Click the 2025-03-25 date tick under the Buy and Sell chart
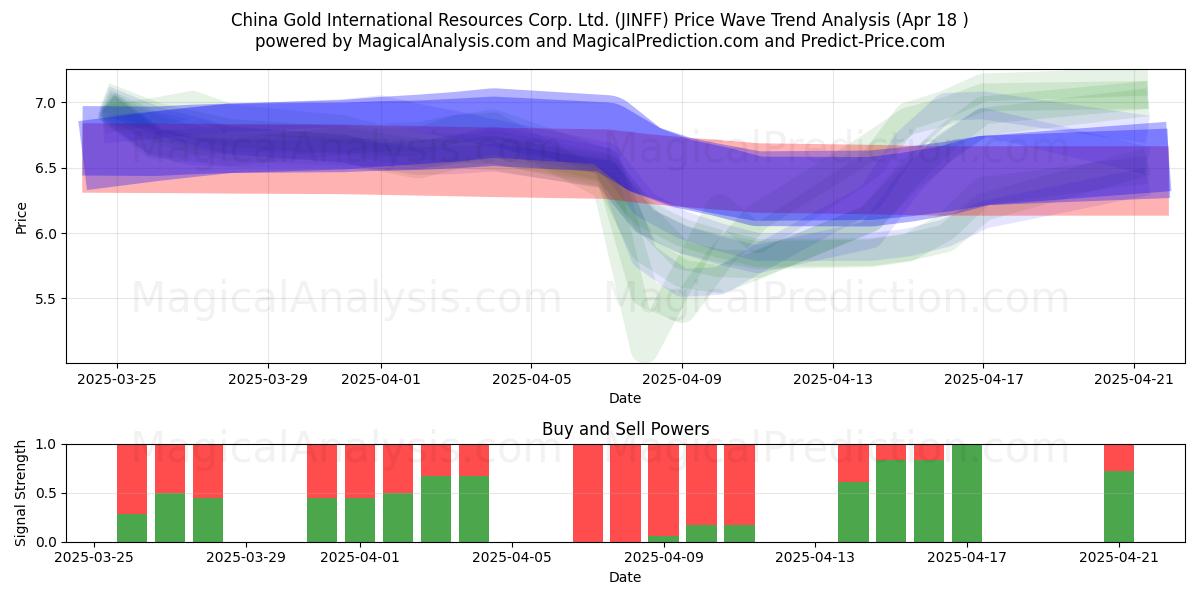Image resolution: width=1200 pixels, height=600 pixels. pos(94,558)
